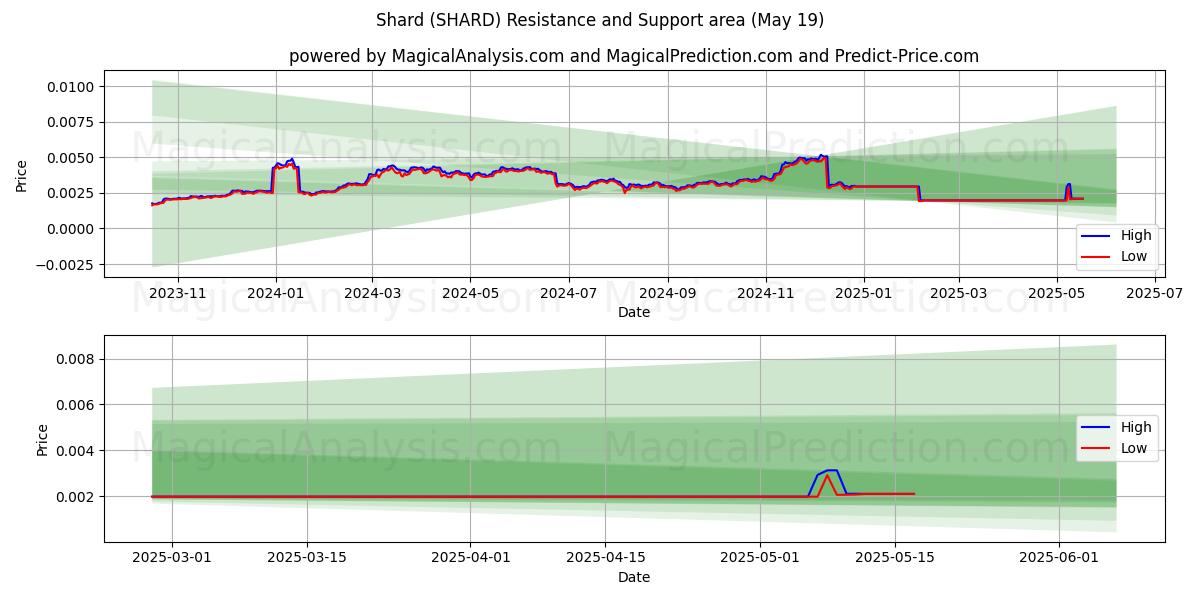Click the 2024-11 date tick label

click(x=765, y=294)
